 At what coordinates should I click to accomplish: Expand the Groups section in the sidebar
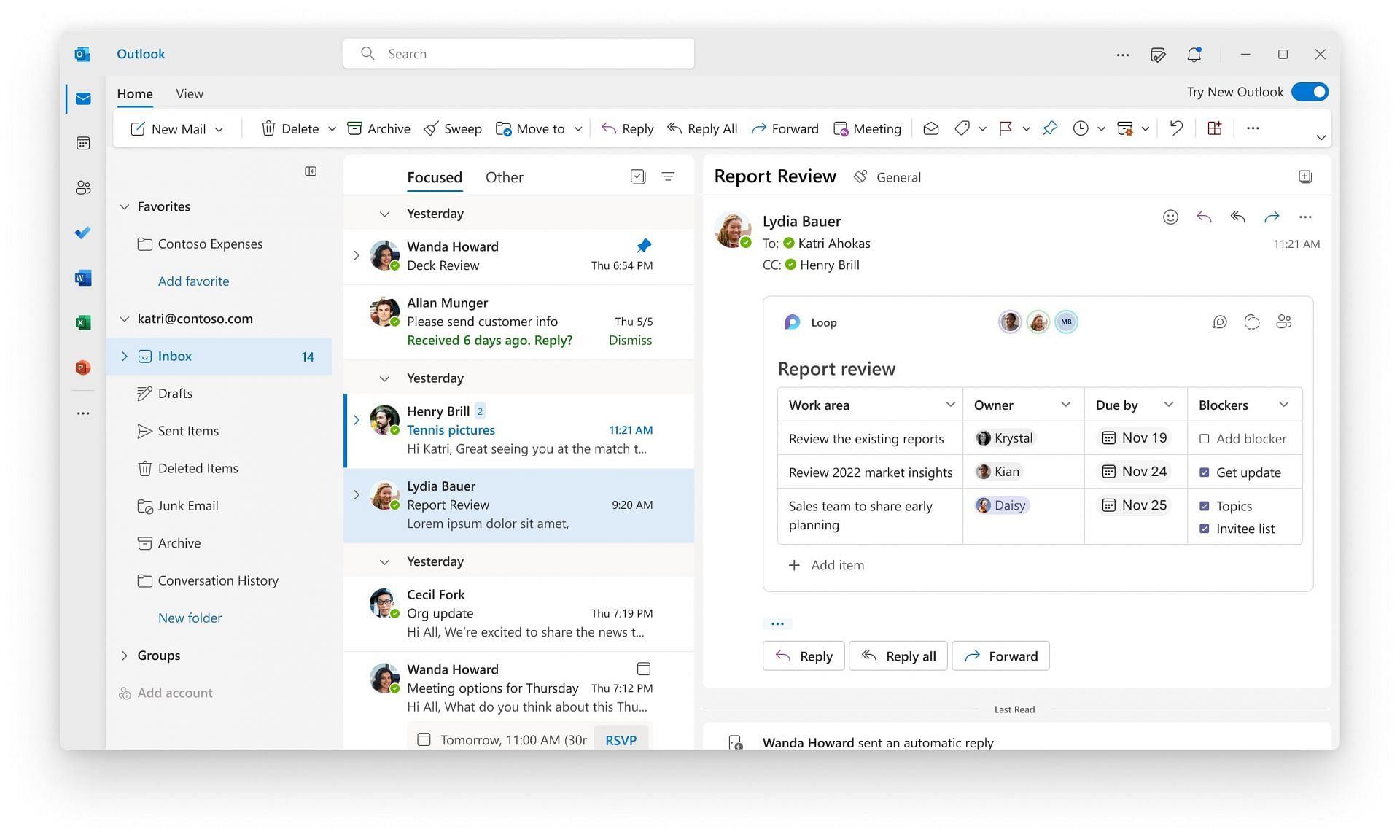click(x=122, y=654)
